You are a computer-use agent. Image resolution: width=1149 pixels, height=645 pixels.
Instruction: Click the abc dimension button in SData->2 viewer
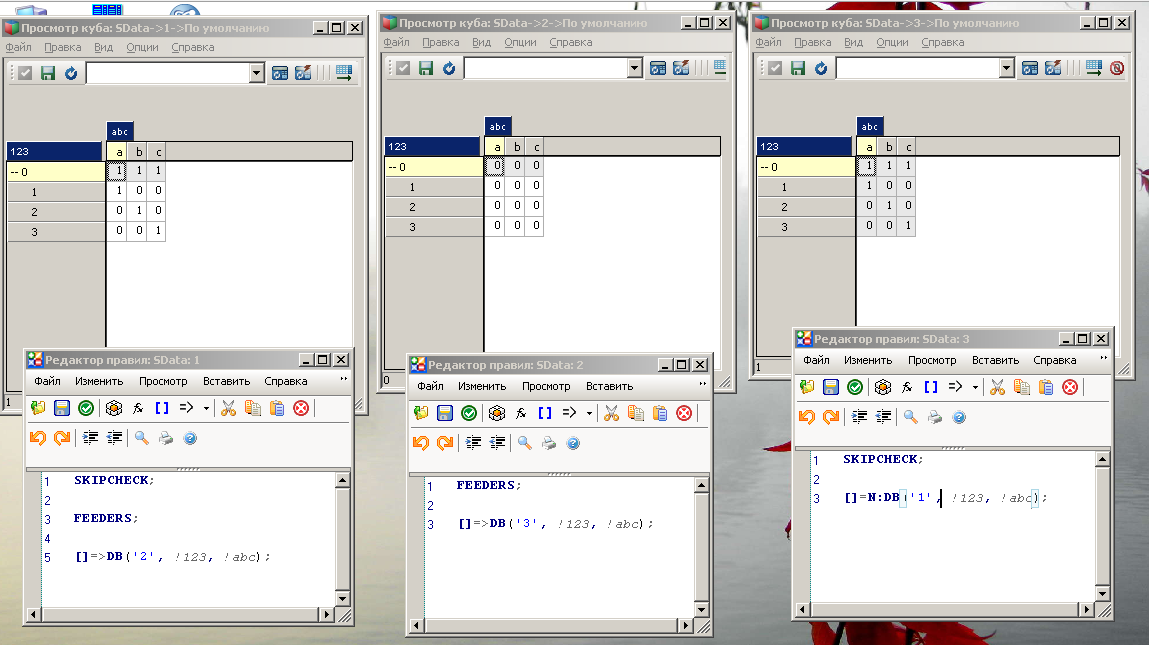tap(497, 126)
